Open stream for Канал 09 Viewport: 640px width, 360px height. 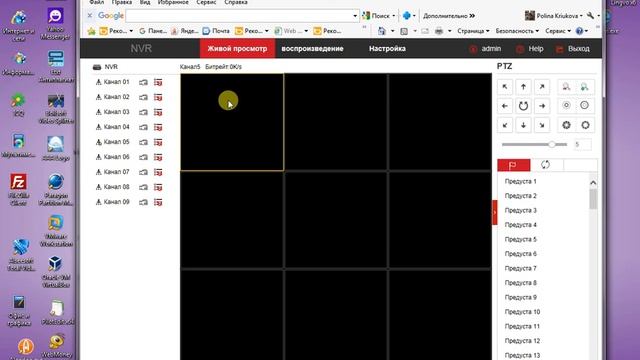(x=143, y=202)
